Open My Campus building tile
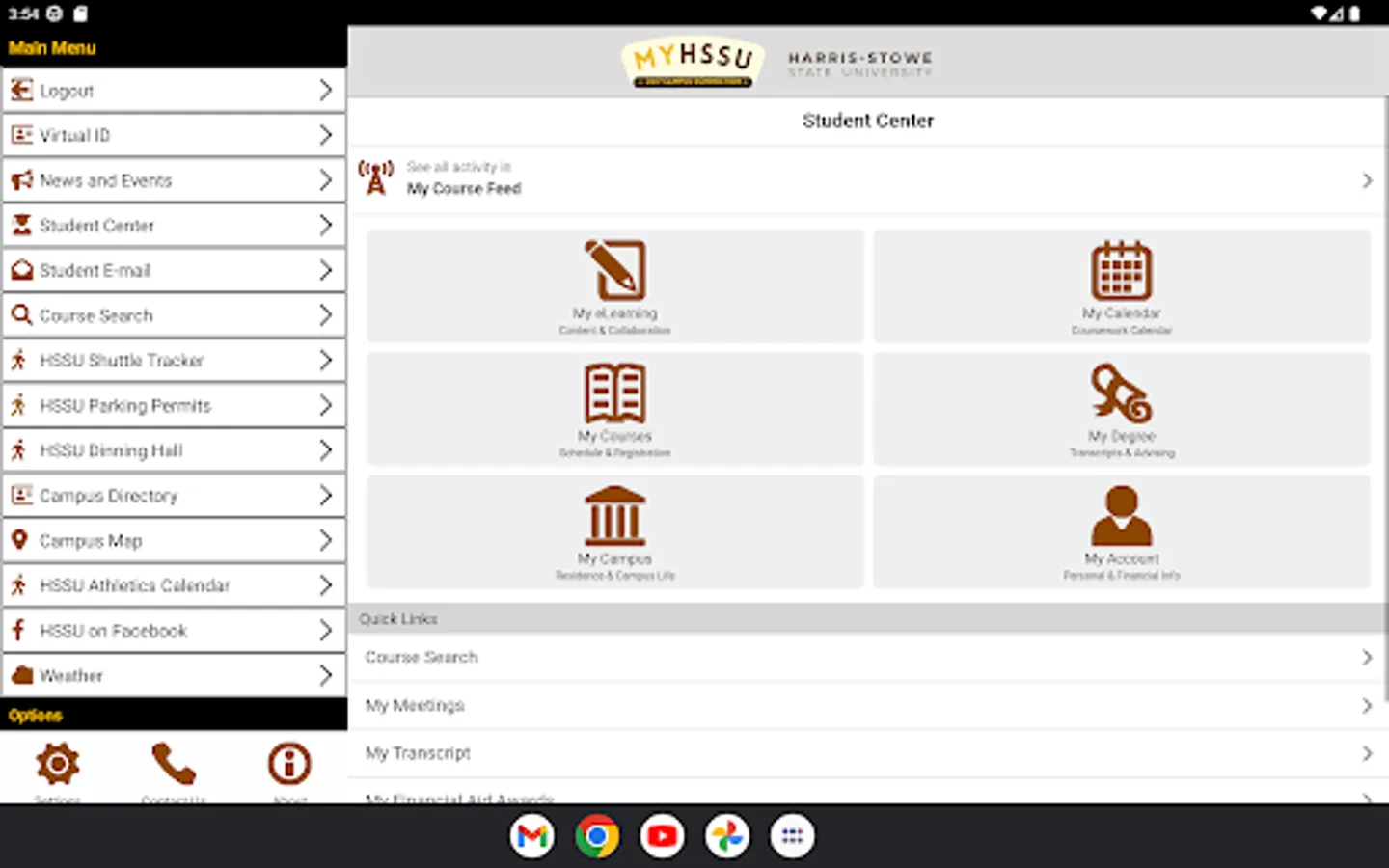The image size is (1389, 868). [614, 531]
